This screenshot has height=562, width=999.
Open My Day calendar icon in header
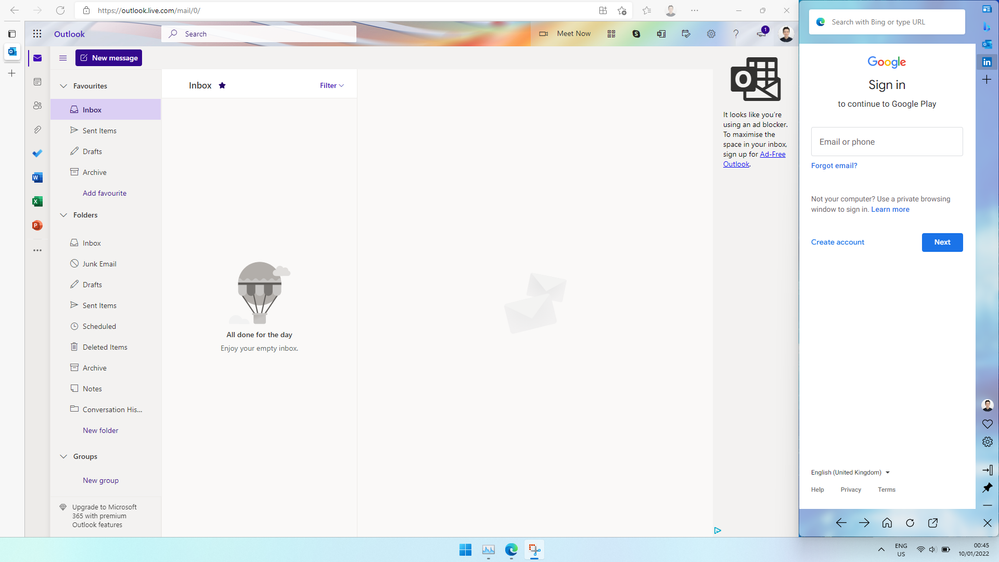(686, 34)
